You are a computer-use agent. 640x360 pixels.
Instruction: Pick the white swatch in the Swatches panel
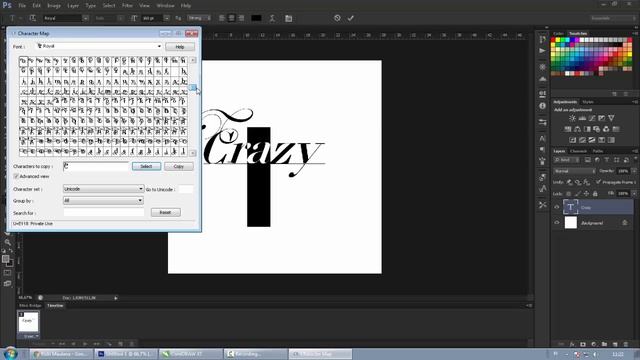581,40
